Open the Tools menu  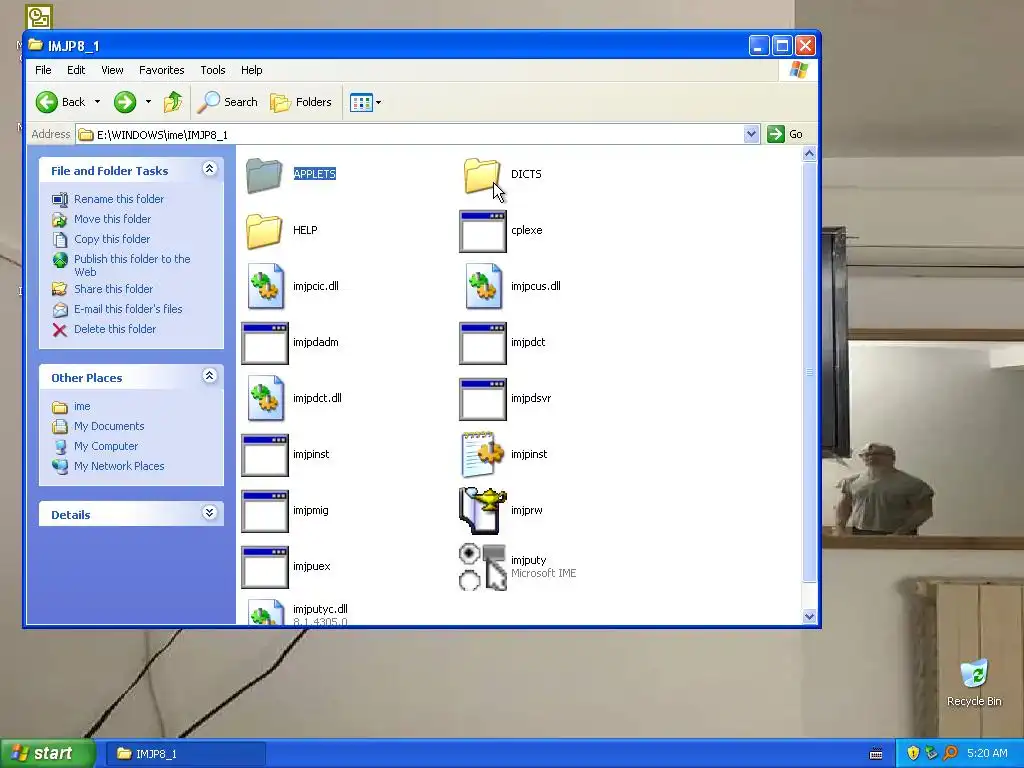[x=213, y=70]
